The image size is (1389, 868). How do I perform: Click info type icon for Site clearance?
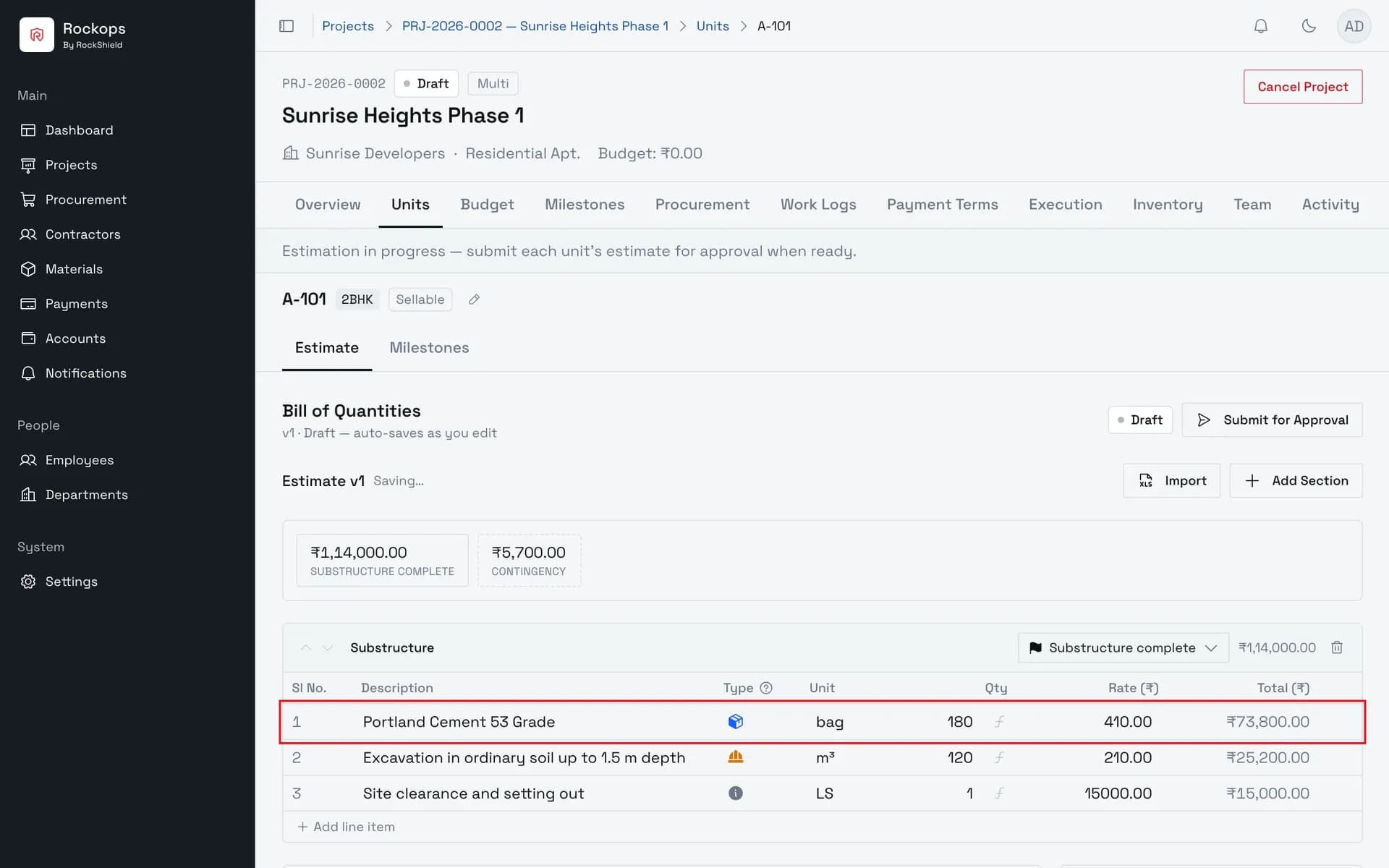(x=735, y=793)
